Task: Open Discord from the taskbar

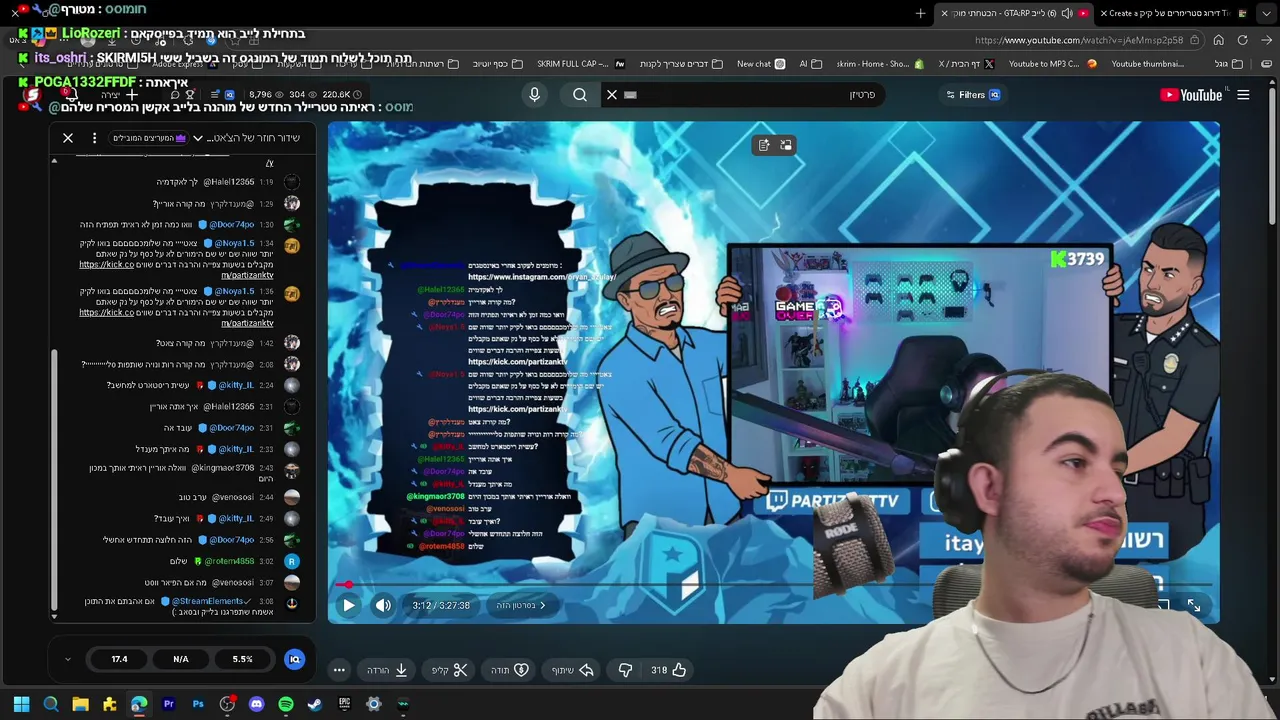Action: 256,704
